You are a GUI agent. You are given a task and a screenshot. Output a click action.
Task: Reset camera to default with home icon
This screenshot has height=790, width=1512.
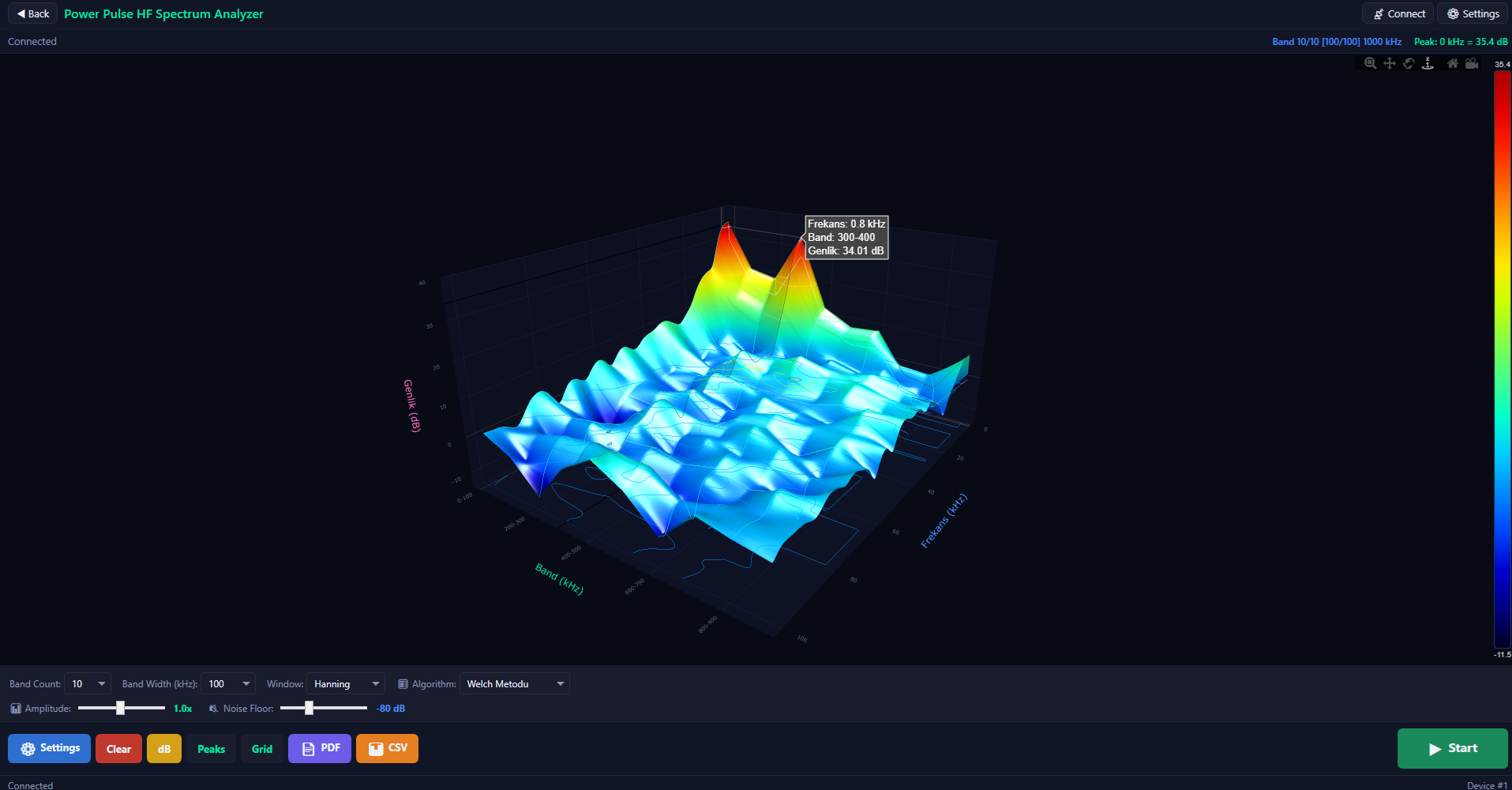1453,63
